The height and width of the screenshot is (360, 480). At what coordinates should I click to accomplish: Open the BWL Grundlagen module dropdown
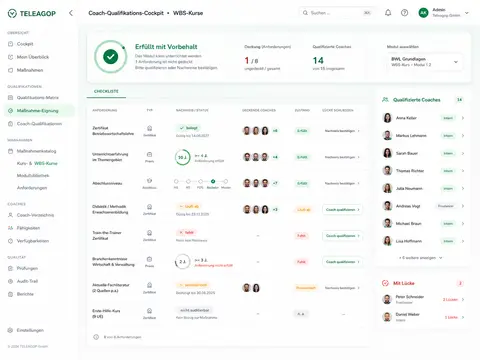(424, 62)
